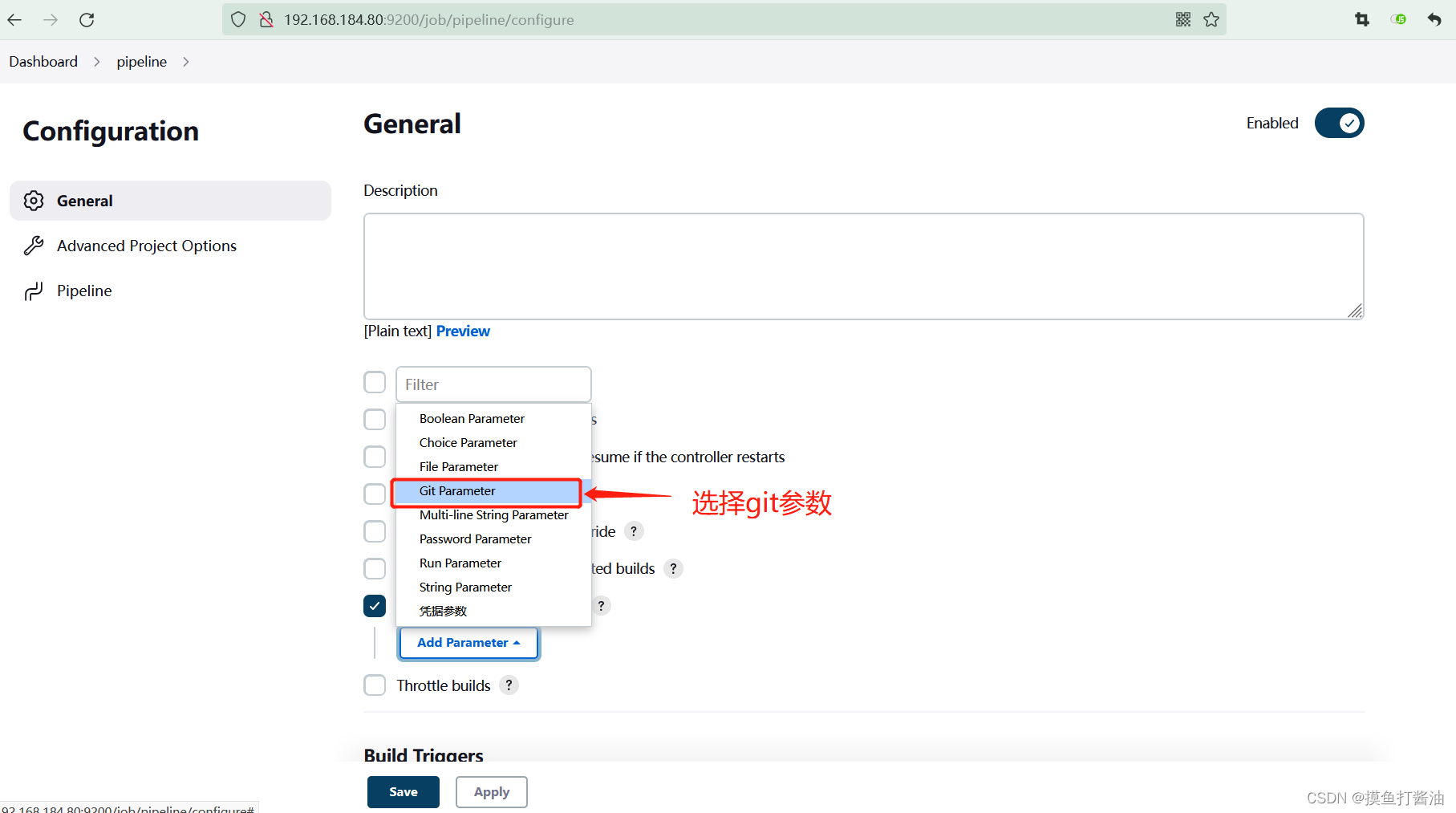The width and height of the screenshot is (1456, 813).
Task: Toggle the Enabled switch off
Action: [x=1339, y=123]
